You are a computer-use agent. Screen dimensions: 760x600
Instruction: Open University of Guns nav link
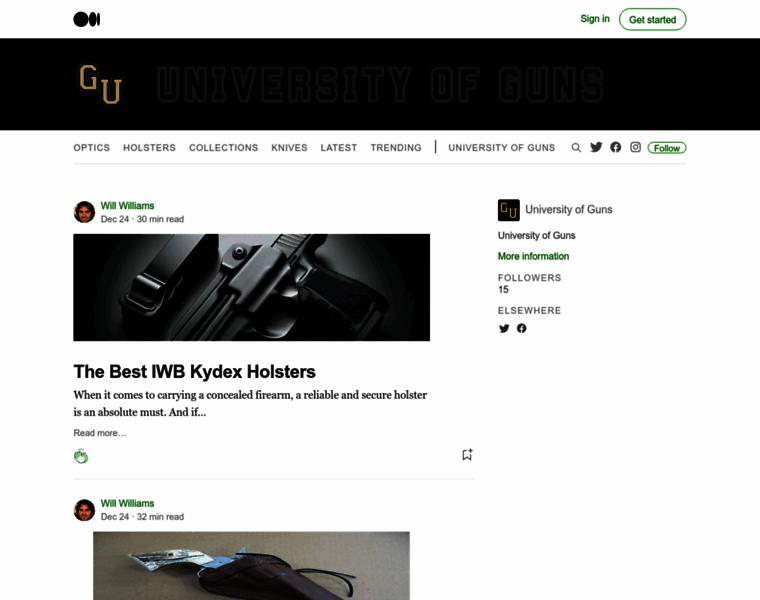coord(502,147)
